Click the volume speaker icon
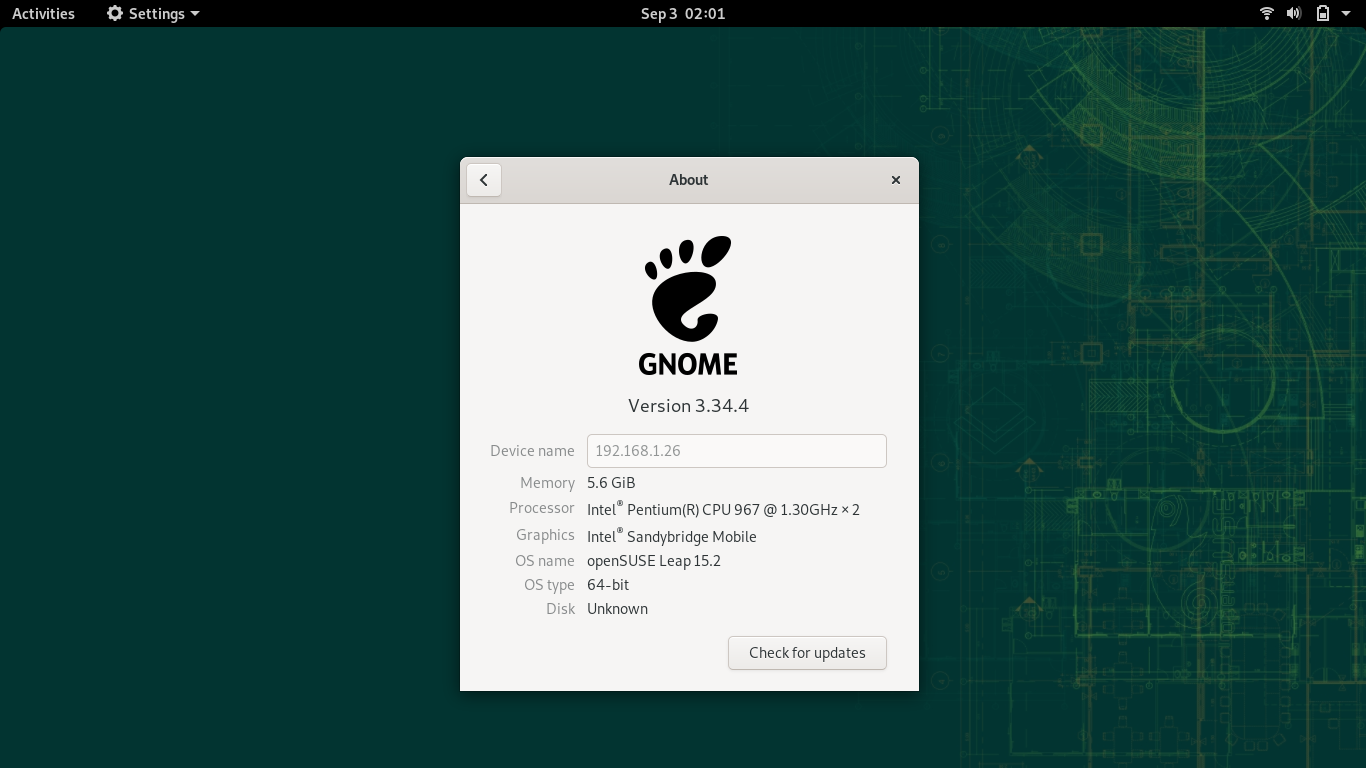1366x768 pixels. (x=1294, y=13)
